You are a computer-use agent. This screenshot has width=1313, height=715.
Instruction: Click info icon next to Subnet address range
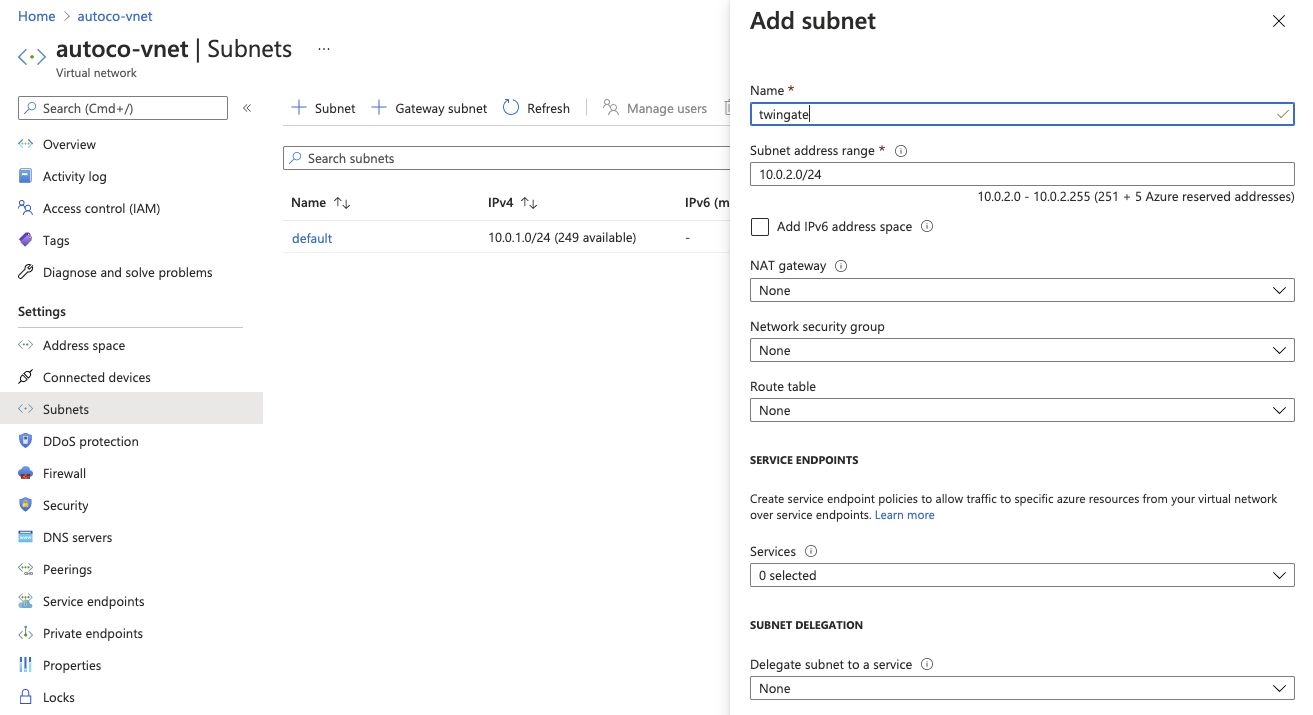[901, 151]
